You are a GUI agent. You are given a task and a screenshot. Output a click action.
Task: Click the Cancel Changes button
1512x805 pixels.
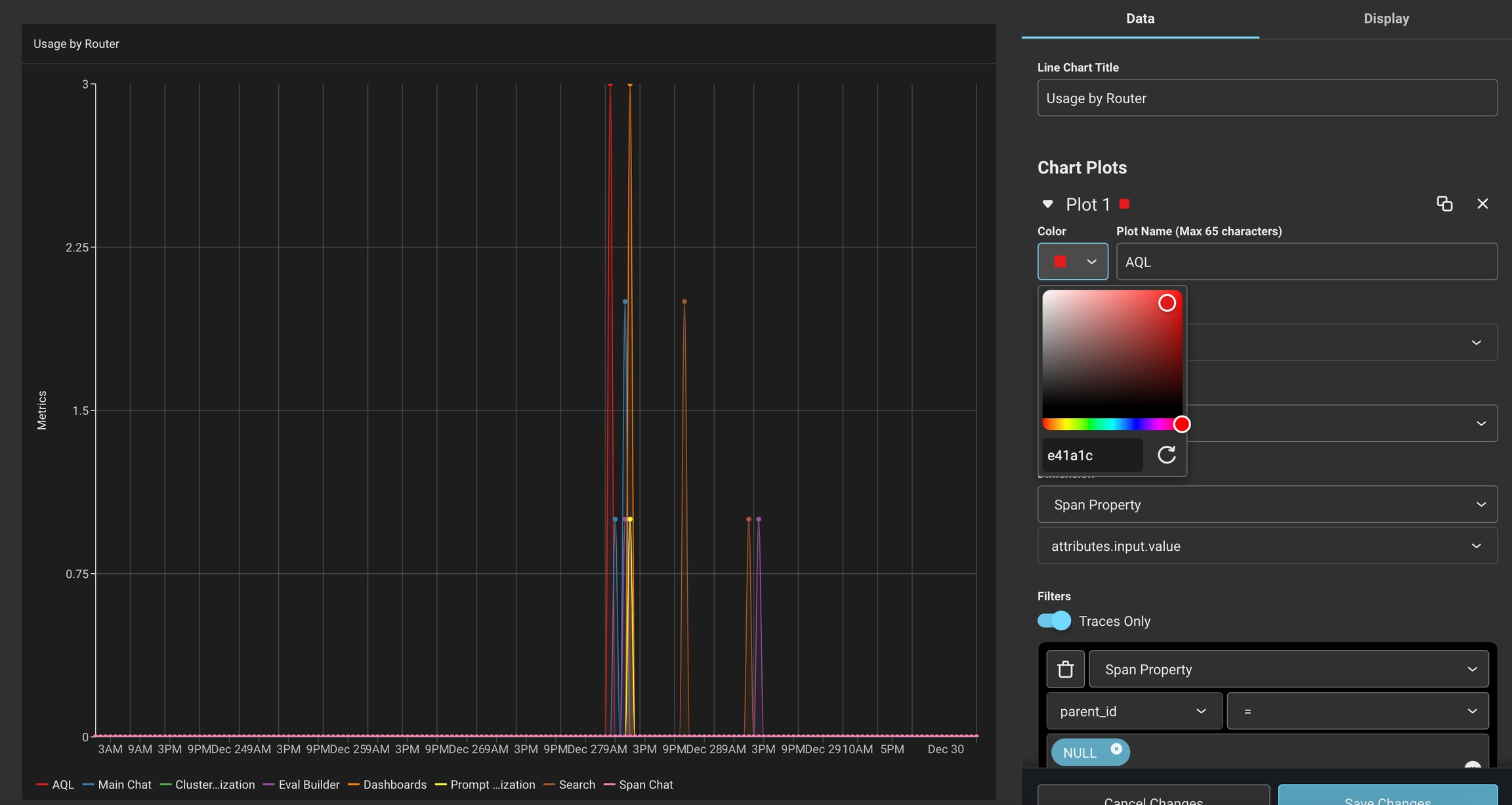pos(1153,797)
